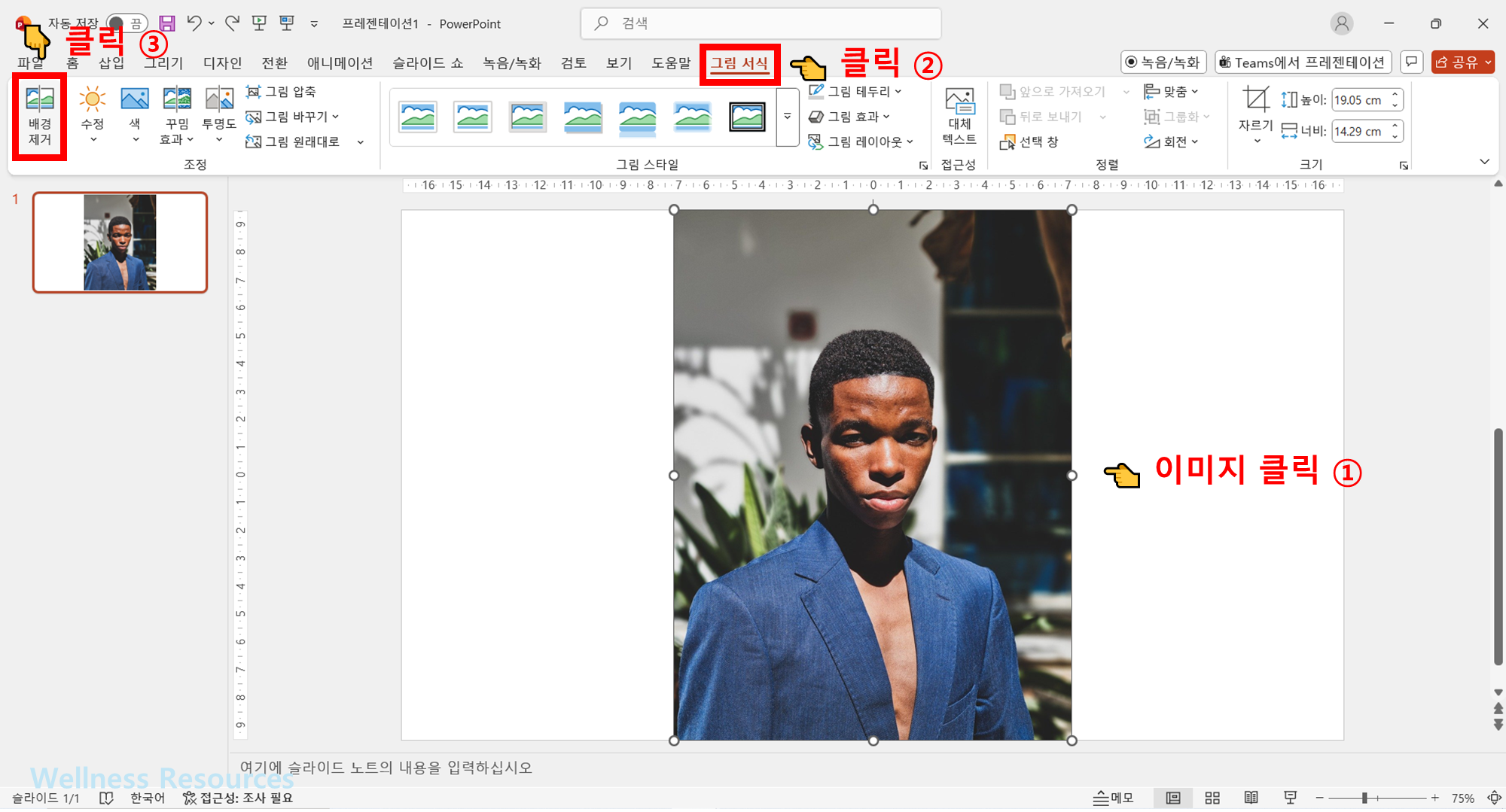Screen dimensions: 1506x812
Task: Start Slide Show view from status bar
Action: pyautogui.click(x=1290, y=798)
